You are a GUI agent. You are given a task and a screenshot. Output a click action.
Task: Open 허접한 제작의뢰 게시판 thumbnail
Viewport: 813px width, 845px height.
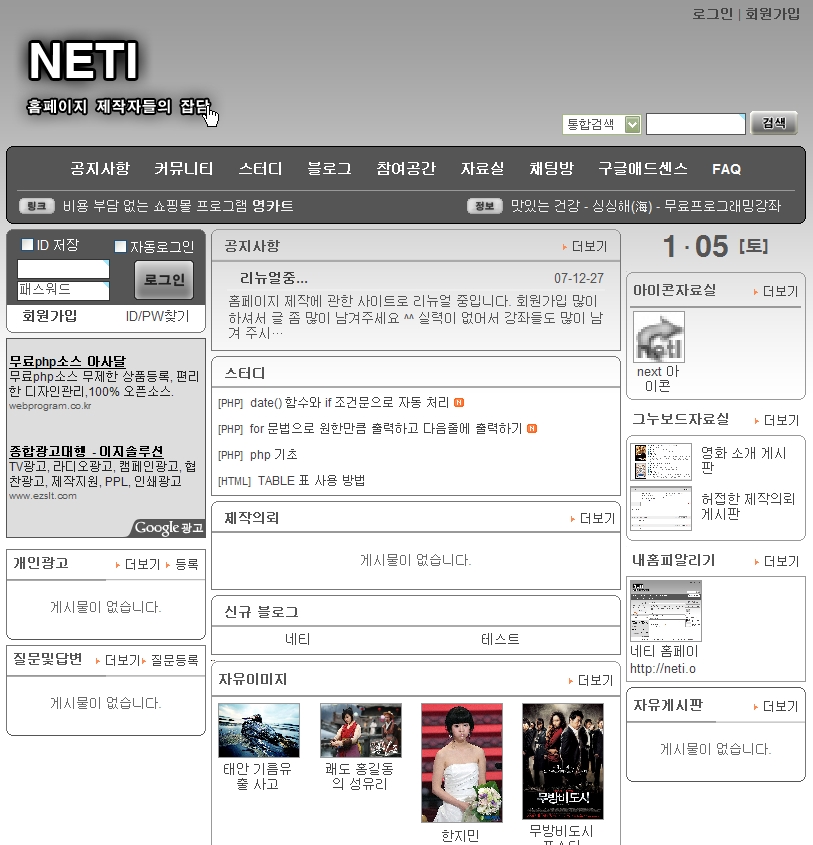(x=661, y=508)
